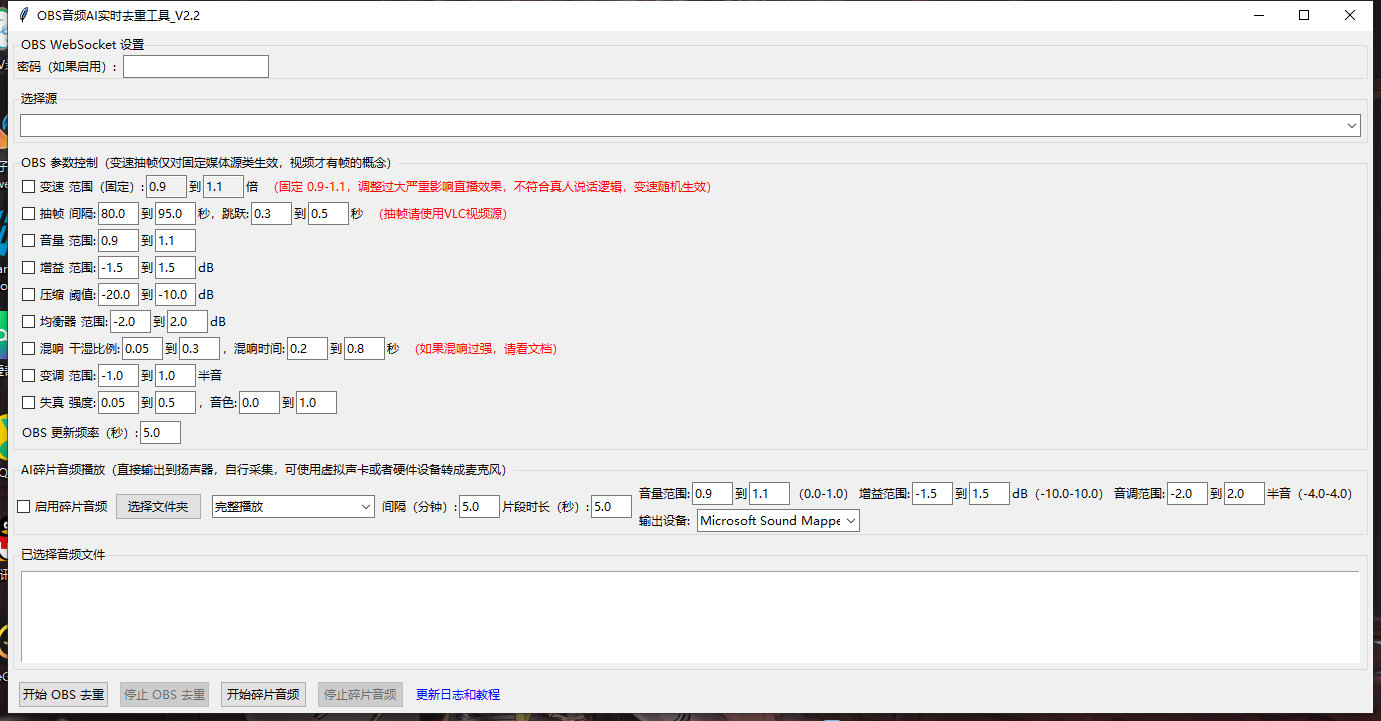
Task: Maximize the OBS tool window
Action: [1304, 15]
